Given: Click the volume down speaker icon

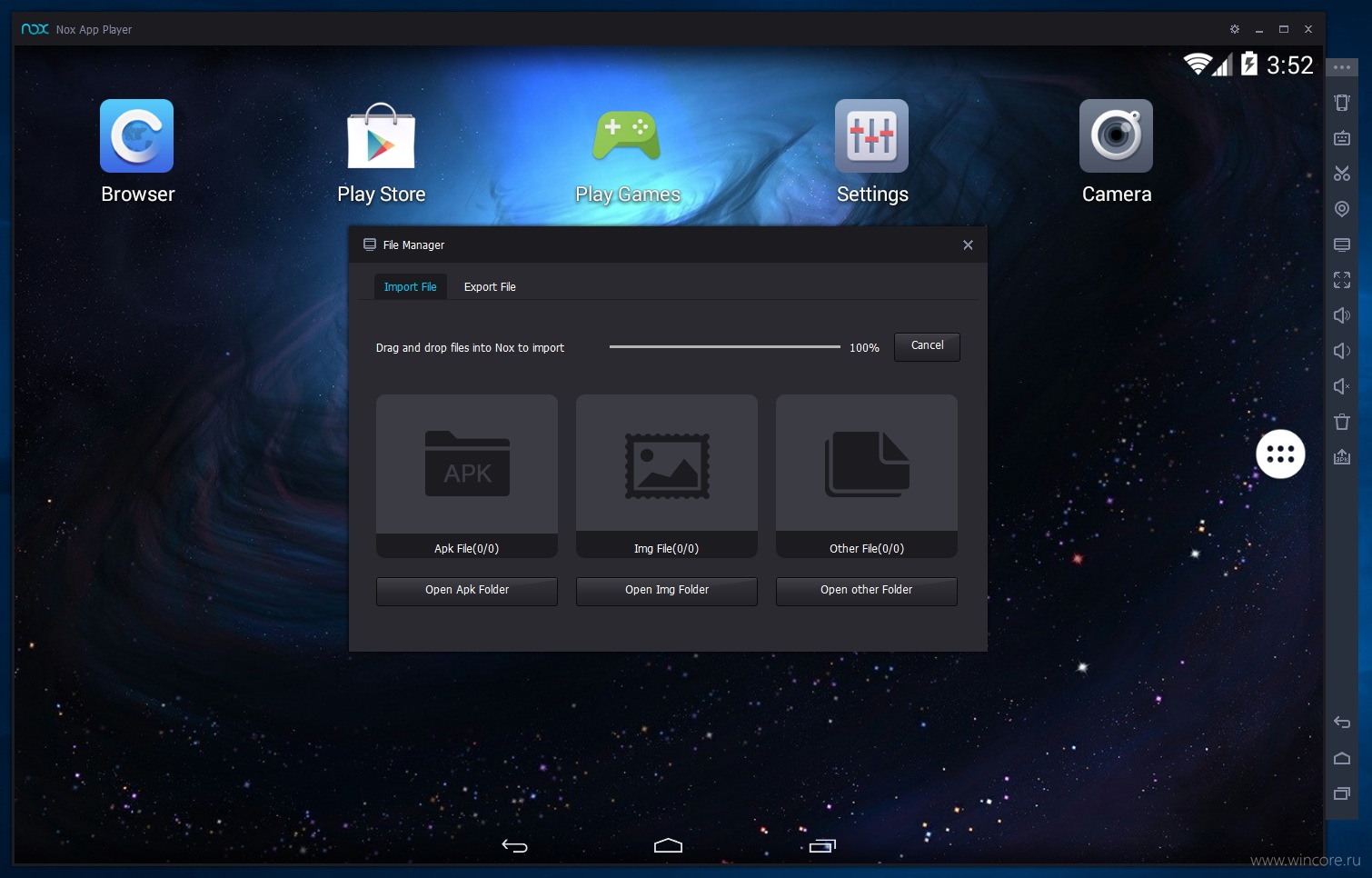Looking at the screenshot, I should pyautogui.click(x=1342, y=351).
